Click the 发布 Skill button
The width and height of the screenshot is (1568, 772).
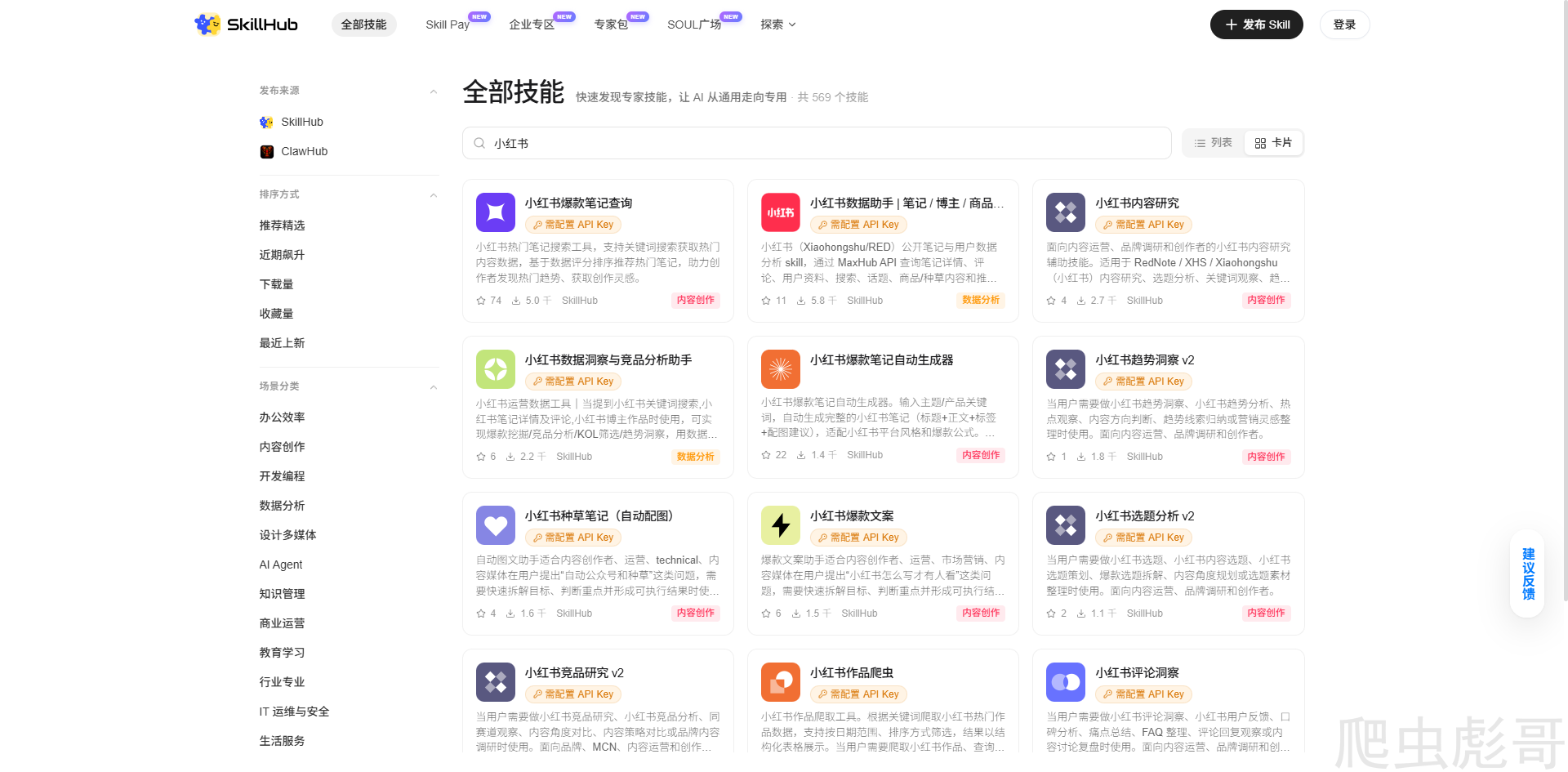coord(1257,25)
